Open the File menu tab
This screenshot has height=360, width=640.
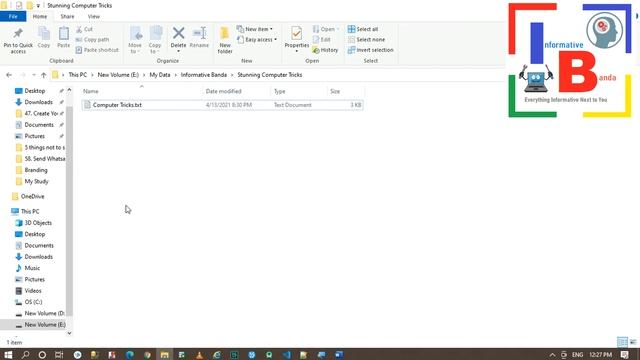pos(13,16)
